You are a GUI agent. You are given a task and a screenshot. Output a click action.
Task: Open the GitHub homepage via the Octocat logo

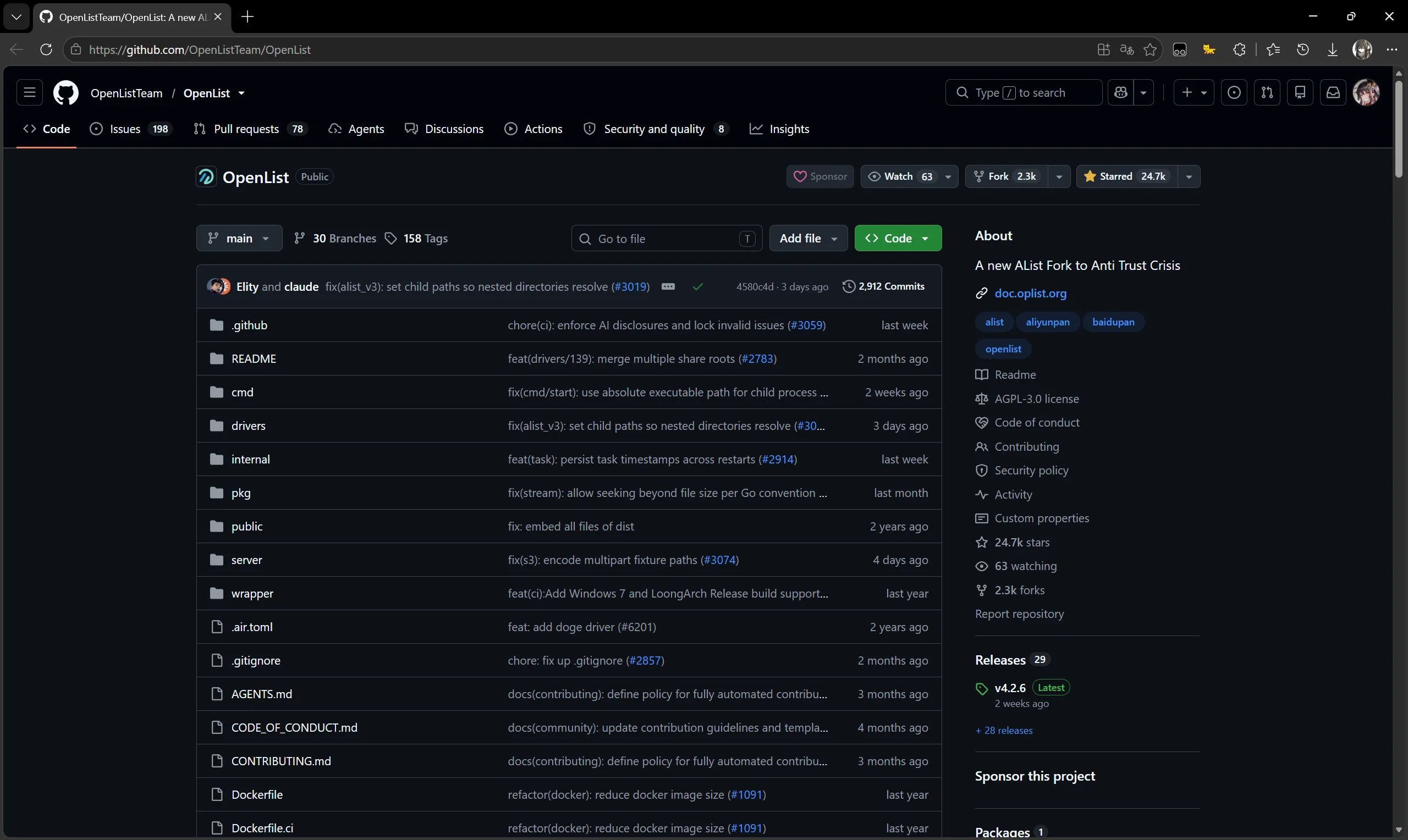65,93
